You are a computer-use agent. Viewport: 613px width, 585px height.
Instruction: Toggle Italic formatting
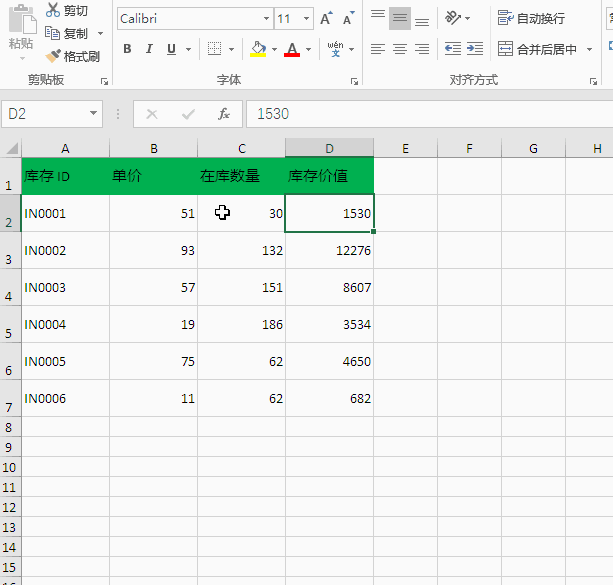tap(149, 49)
